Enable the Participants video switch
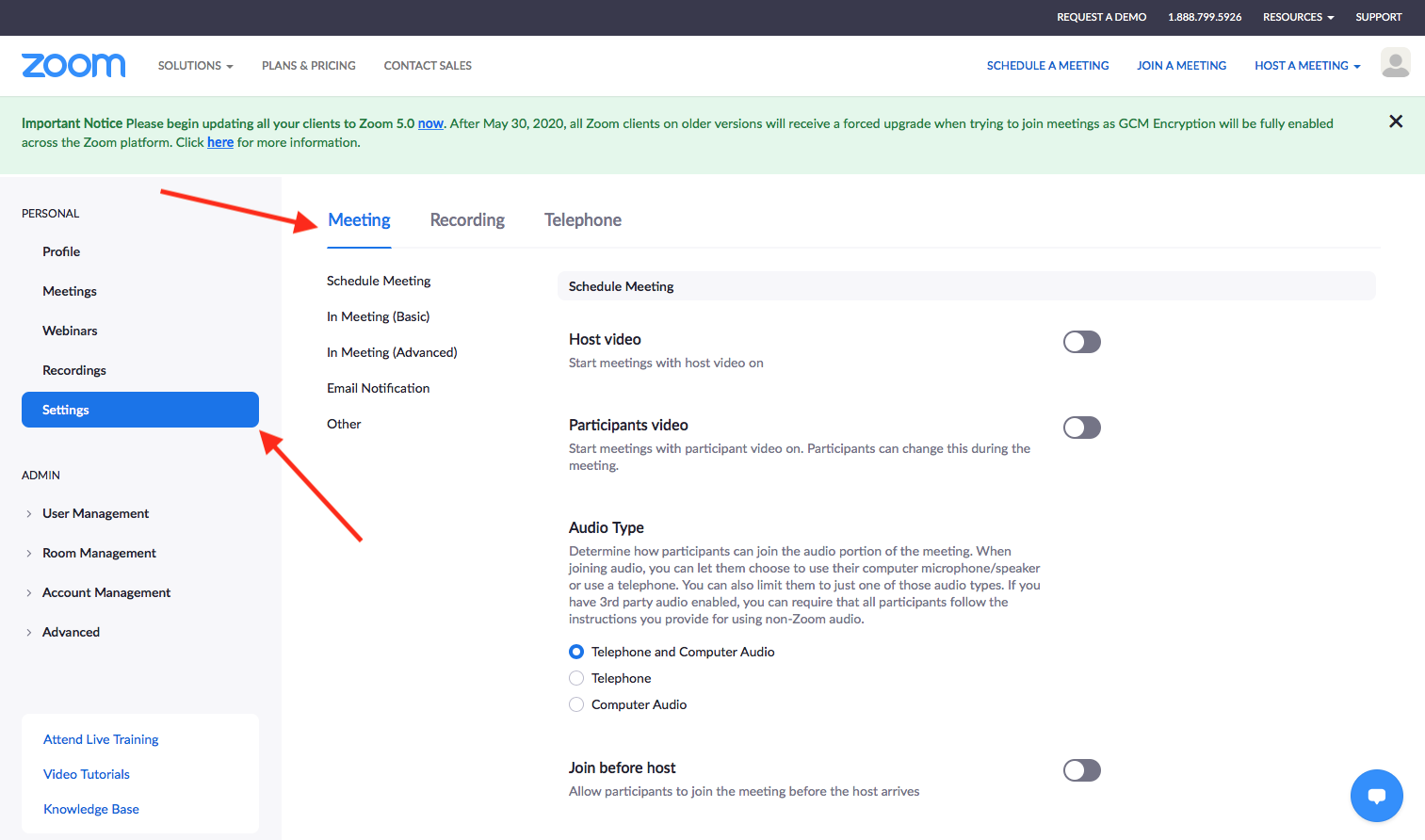 pos(1081,428)
